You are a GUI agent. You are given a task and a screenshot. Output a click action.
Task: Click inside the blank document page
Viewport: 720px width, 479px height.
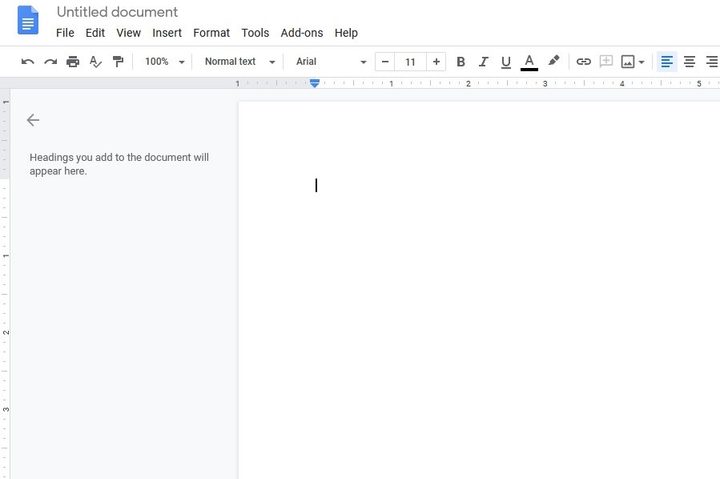[479, 290]
